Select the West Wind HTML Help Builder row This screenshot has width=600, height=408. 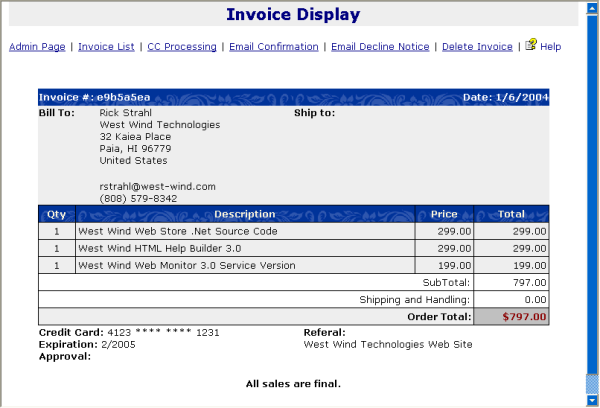[x=160, y=248]
